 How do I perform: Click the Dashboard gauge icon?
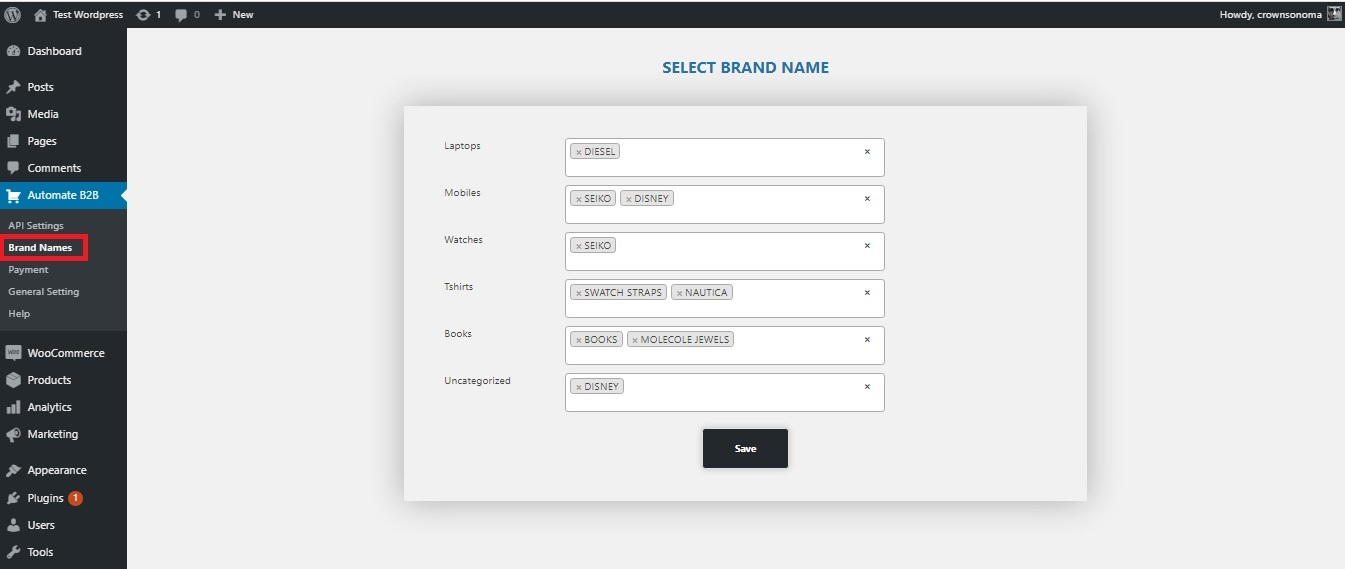[13, 51]
